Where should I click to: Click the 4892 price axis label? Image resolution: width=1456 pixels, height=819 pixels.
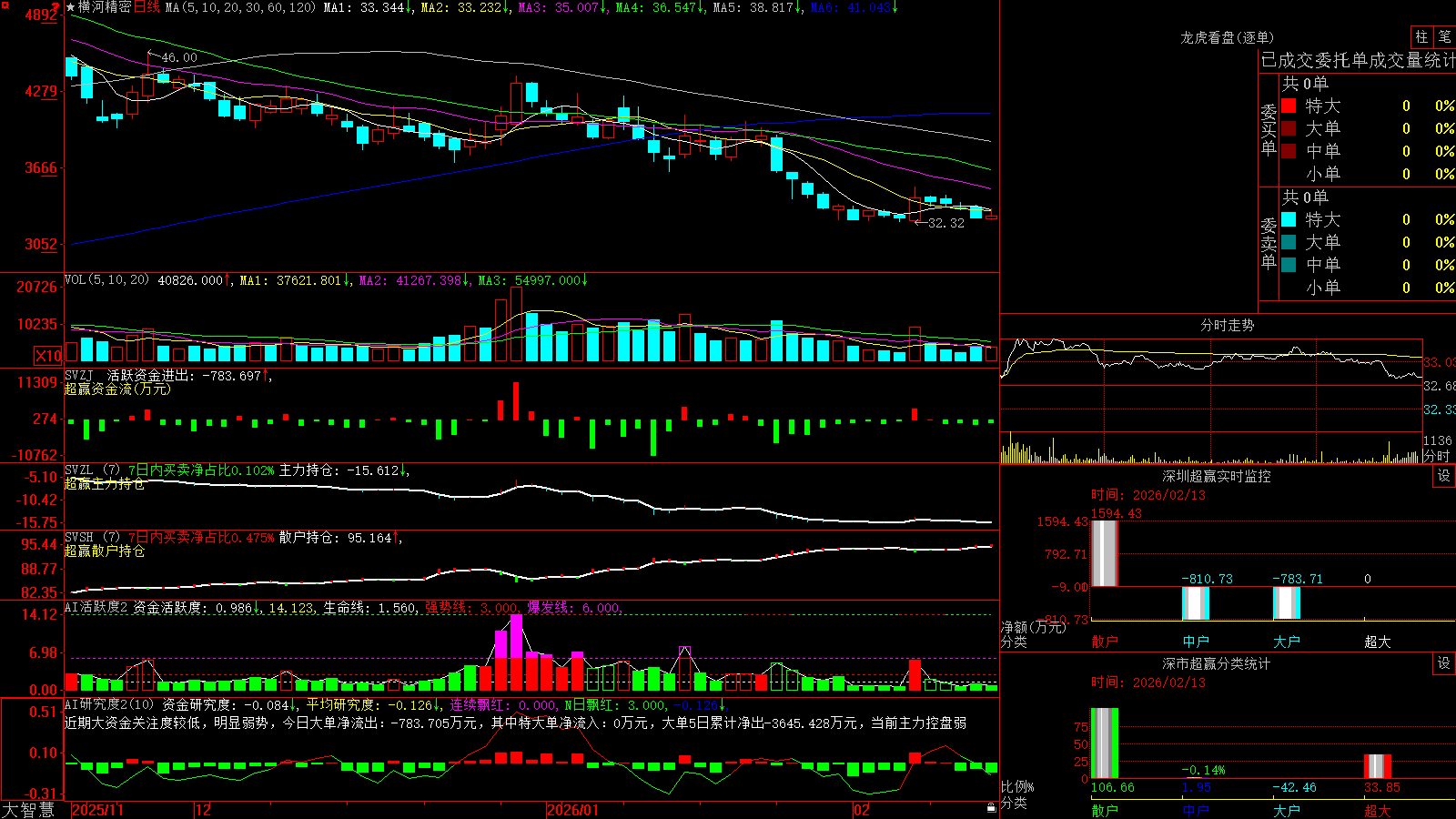[x=41, y=15]
